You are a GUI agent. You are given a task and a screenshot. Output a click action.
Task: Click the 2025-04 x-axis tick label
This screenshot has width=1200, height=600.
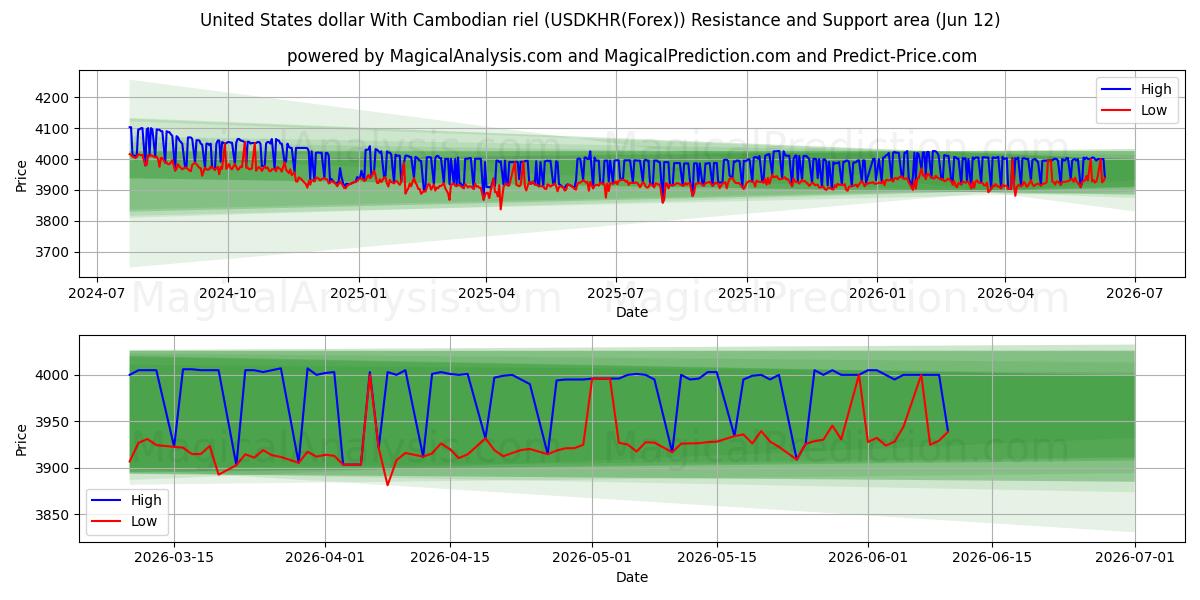pyautogui.click(x=486, y=294)
